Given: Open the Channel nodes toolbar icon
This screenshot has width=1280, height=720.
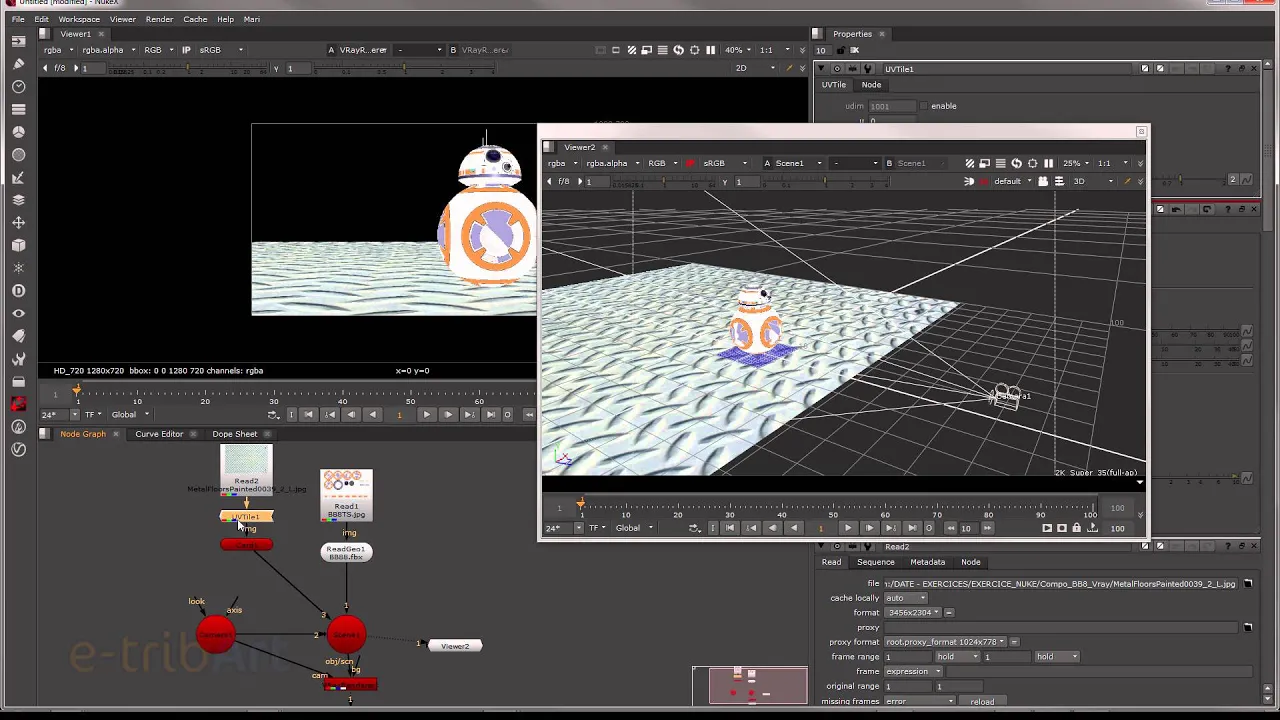Looking at the screenshot, I should pyautogui.click(x=18, y=109).
